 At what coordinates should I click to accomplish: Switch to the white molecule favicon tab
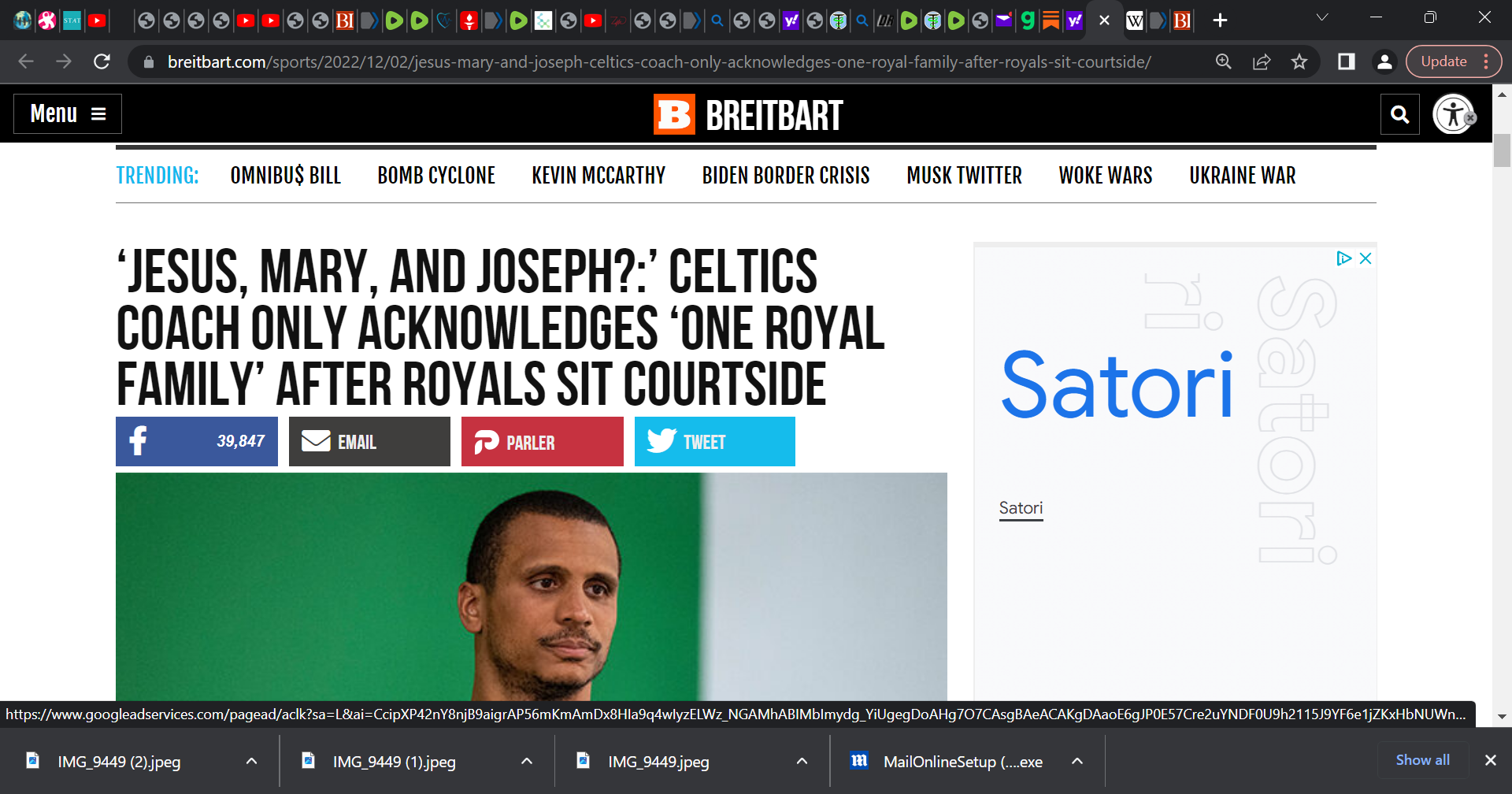coord(543,20)
